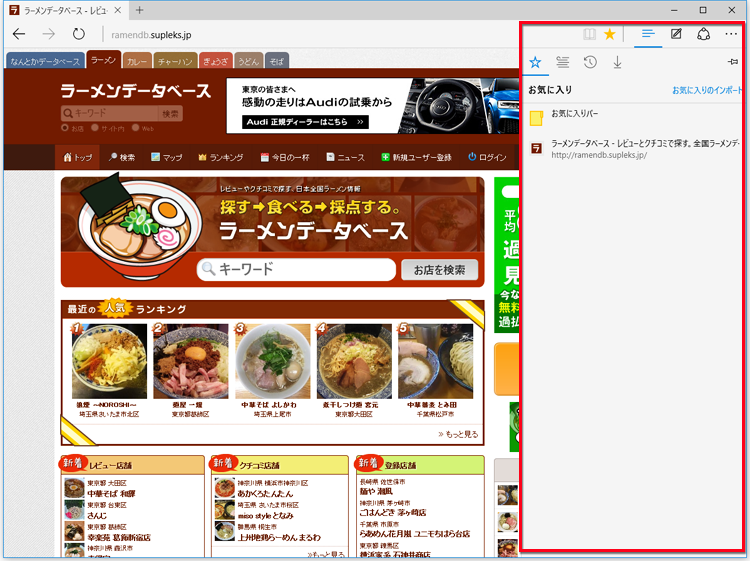750x561 pixels.
Task: Click the Share icon in the toolbar
Action: coord(703,34)
